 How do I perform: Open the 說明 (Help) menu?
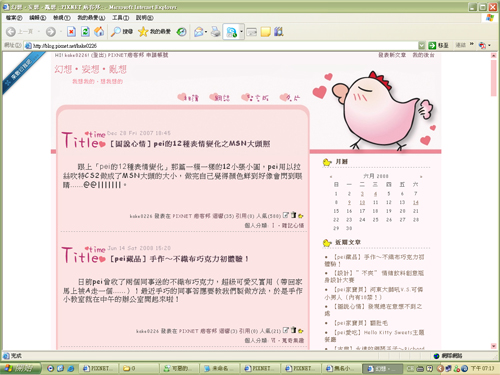click(x=144, y=18)
